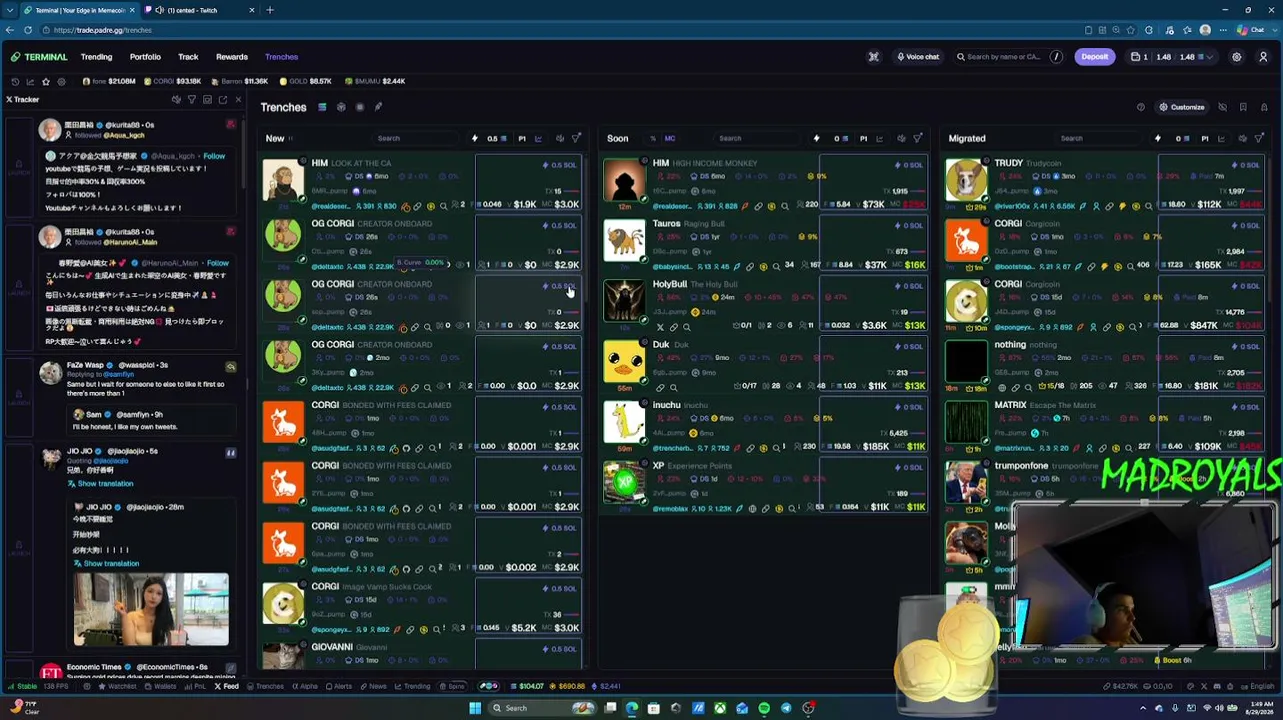Screen dimensions: 1283x720
Task: Click the magnifier icon on HIM LOOK AT THE CA card
Action: point(443,206)
